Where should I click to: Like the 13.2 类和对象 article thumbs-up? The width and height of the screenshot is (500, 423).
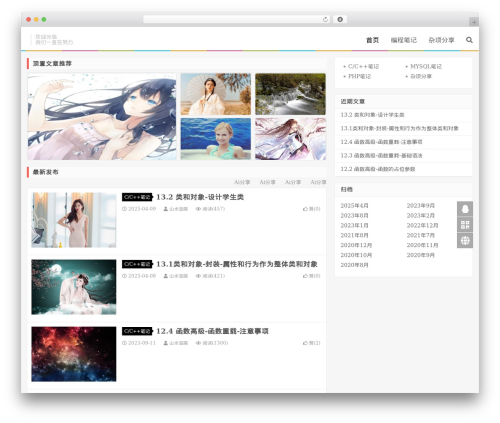(x=312, y=209)
